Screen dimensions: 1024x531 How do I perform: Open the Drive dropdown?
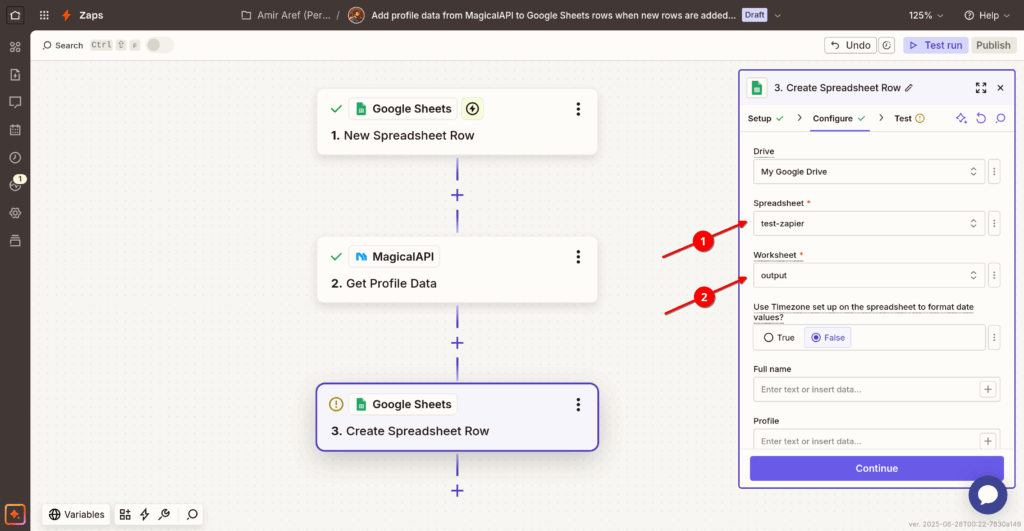point(869,172)
